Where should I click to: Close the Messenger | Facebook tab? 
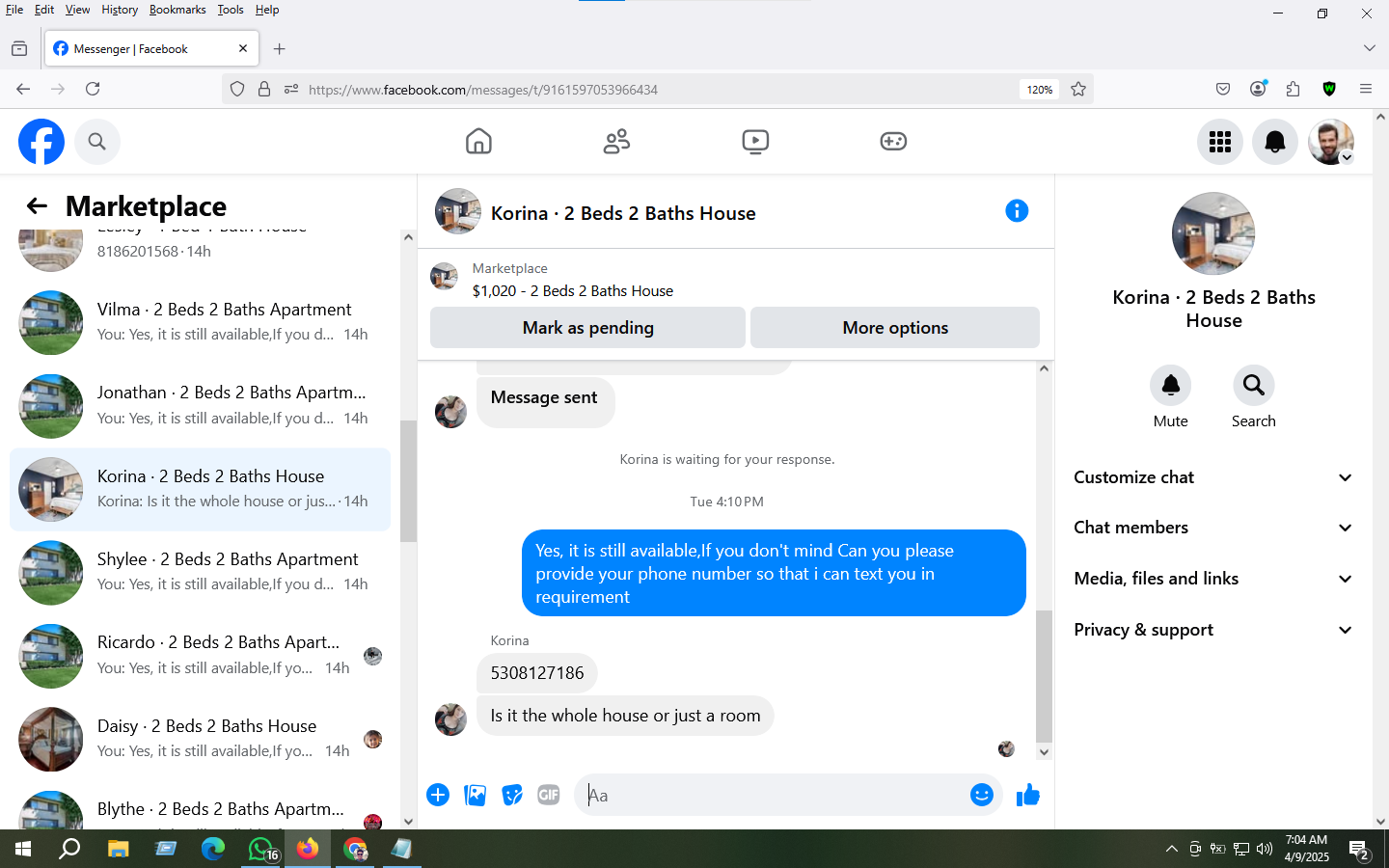coord(243,48)
